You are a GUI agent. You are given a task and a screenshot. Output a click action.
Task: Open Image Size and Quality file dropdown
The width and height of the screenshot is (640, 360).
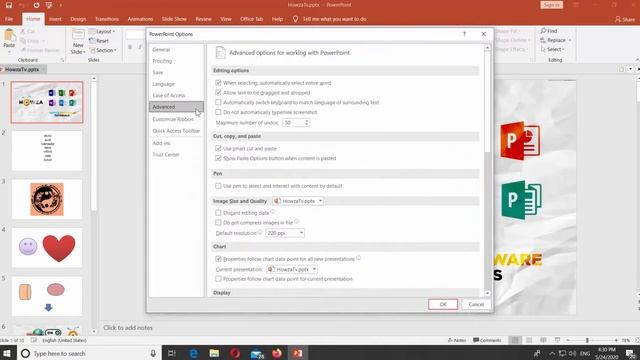(x=298, y=201)
